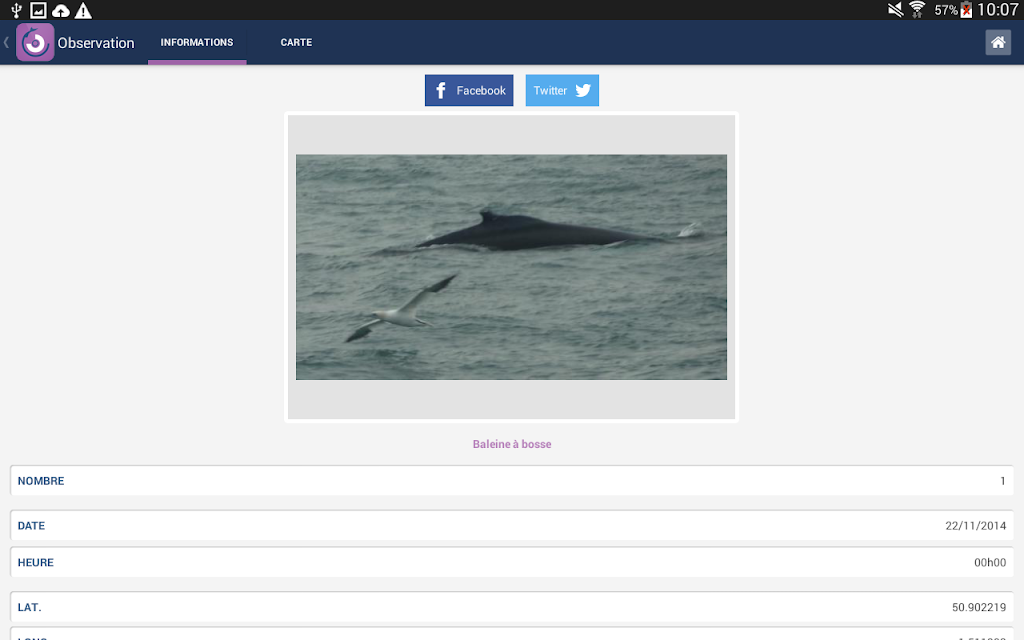1024x640 pixels.
Task: Tap the cloud upload notification icon
Action: click(61, 10)
